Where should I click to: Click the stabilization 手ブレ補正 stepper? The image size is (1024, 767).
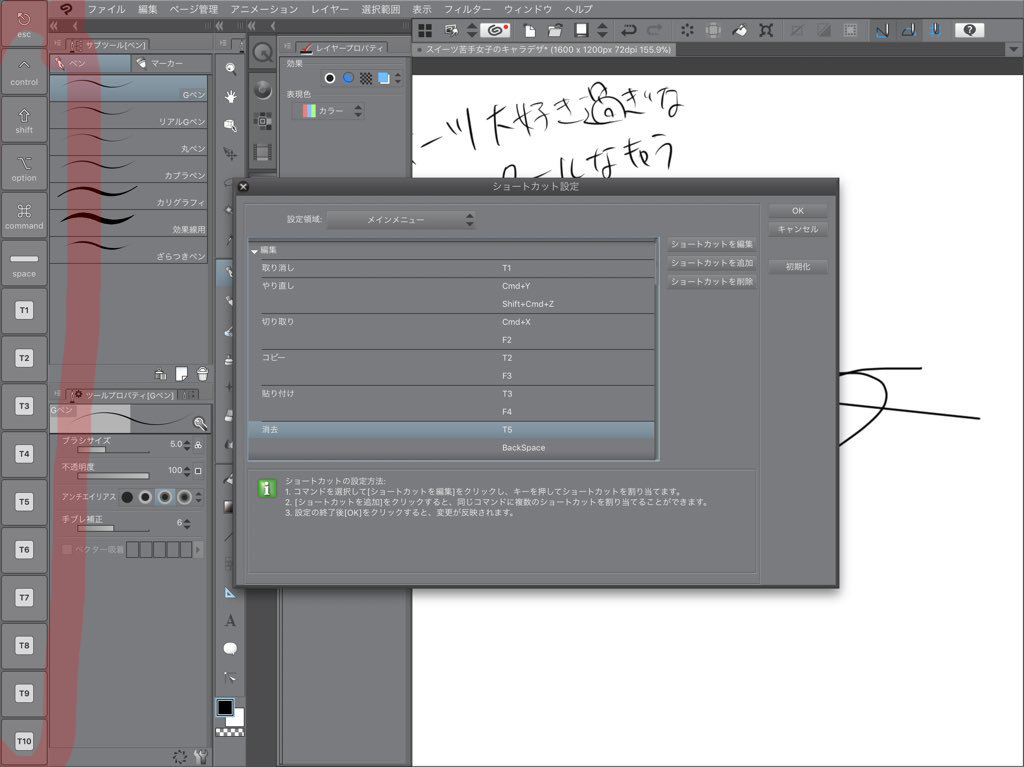[x=187, y=523]
